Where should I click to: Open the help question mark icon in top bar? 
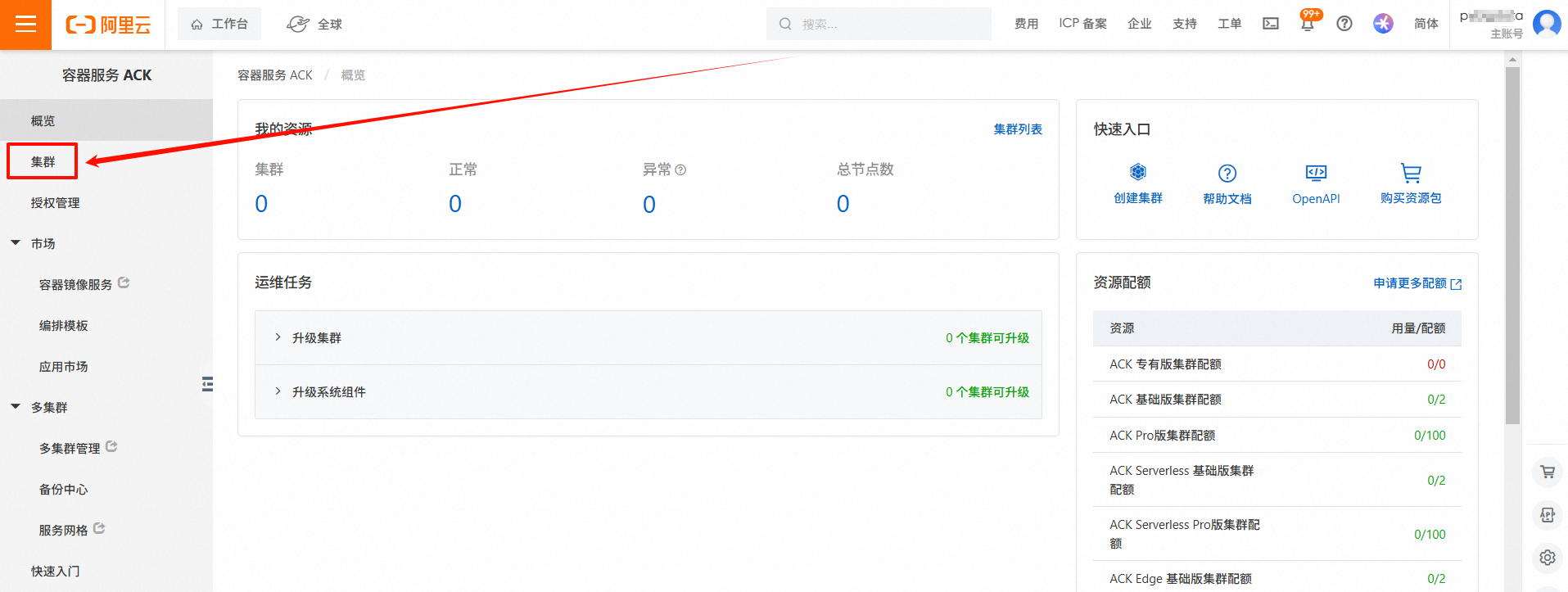1344,24
